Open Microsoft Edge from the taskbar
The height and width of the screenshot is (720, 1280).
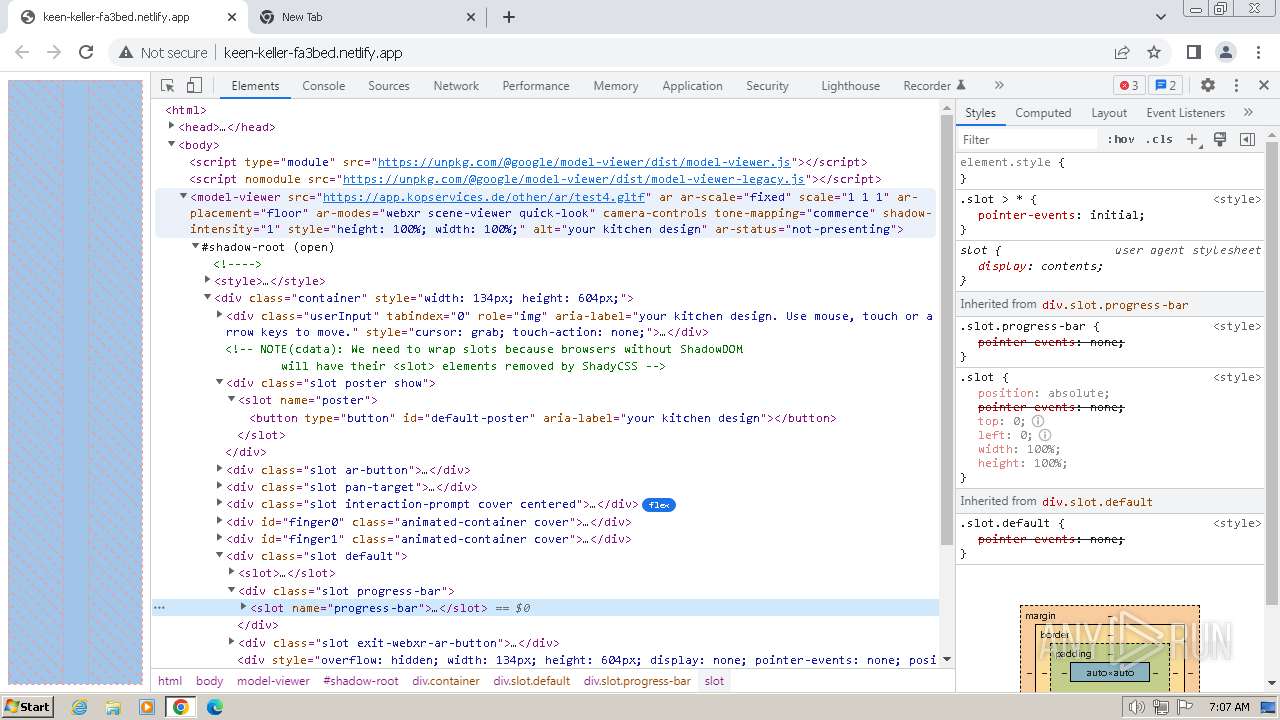tap(214, 707)
